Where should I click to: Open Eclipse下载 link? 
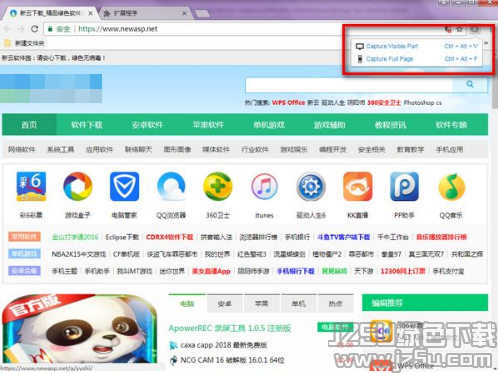122,237
